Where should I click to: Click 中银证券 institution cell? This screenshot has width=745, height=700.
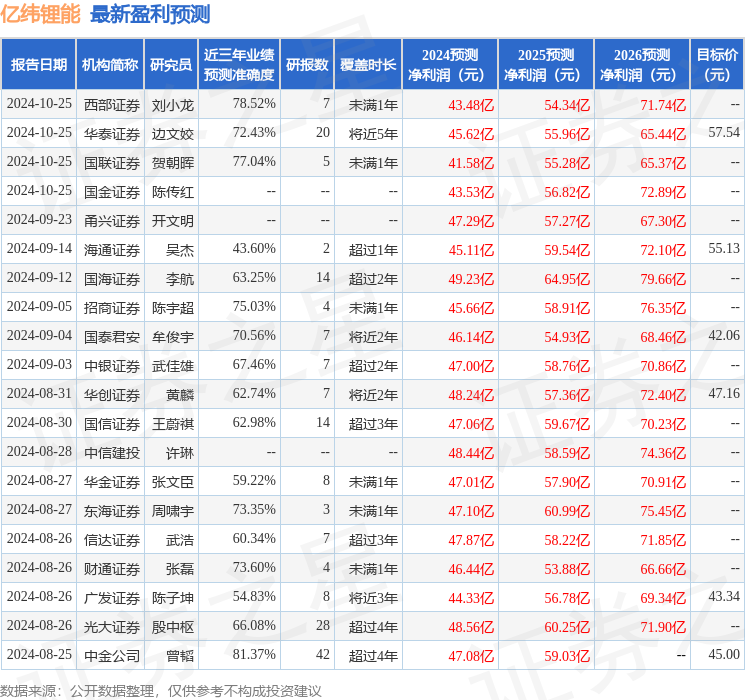pos(112,366)
